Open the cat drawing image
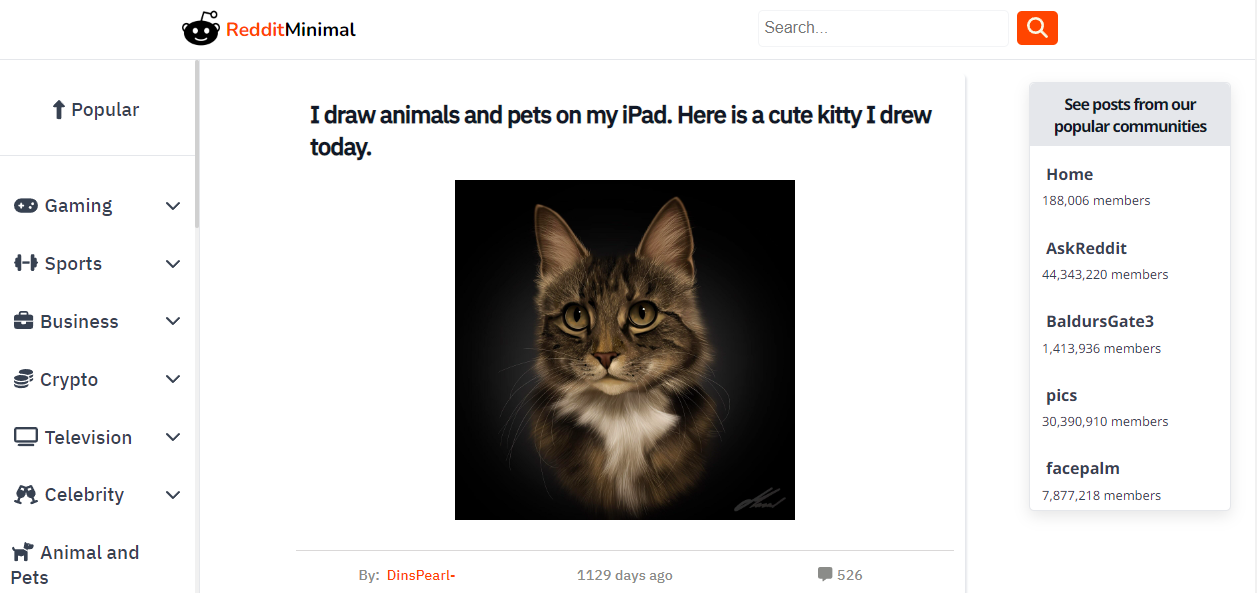 coord(625,350)
